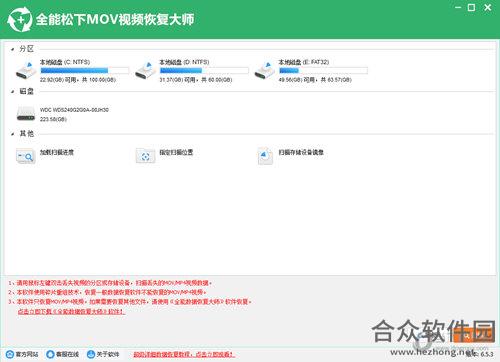500x362 pixels.
Task: Click the 本地磁盘 (D: NTFS) label
Action: [184, 62]
